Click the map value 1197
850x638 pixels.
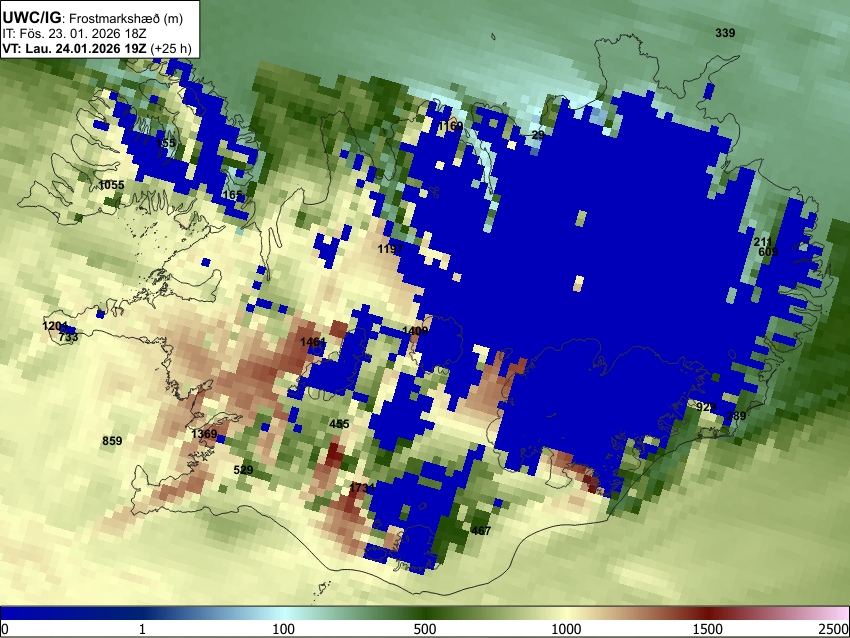click(x=390, y=249)
